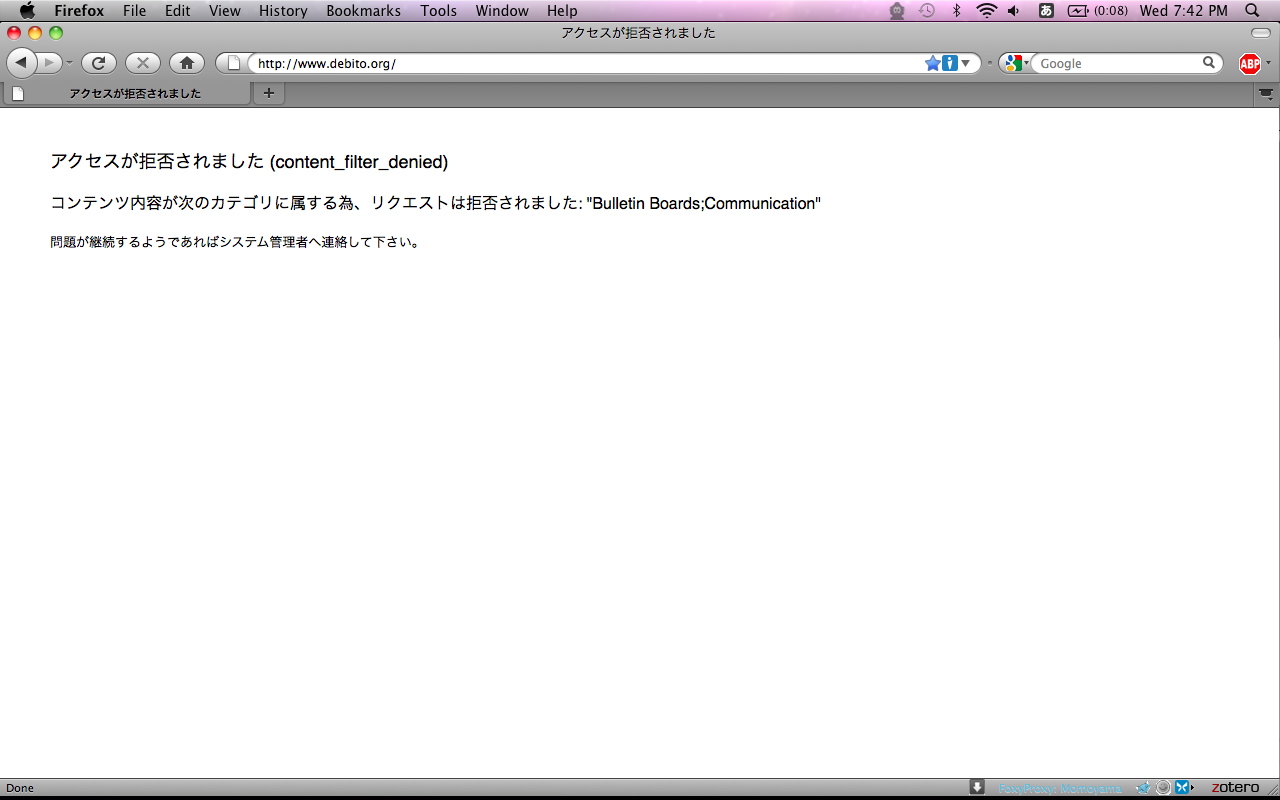Click the page identity icon in URL bar
1280x800 pixels.
point(234,63)
